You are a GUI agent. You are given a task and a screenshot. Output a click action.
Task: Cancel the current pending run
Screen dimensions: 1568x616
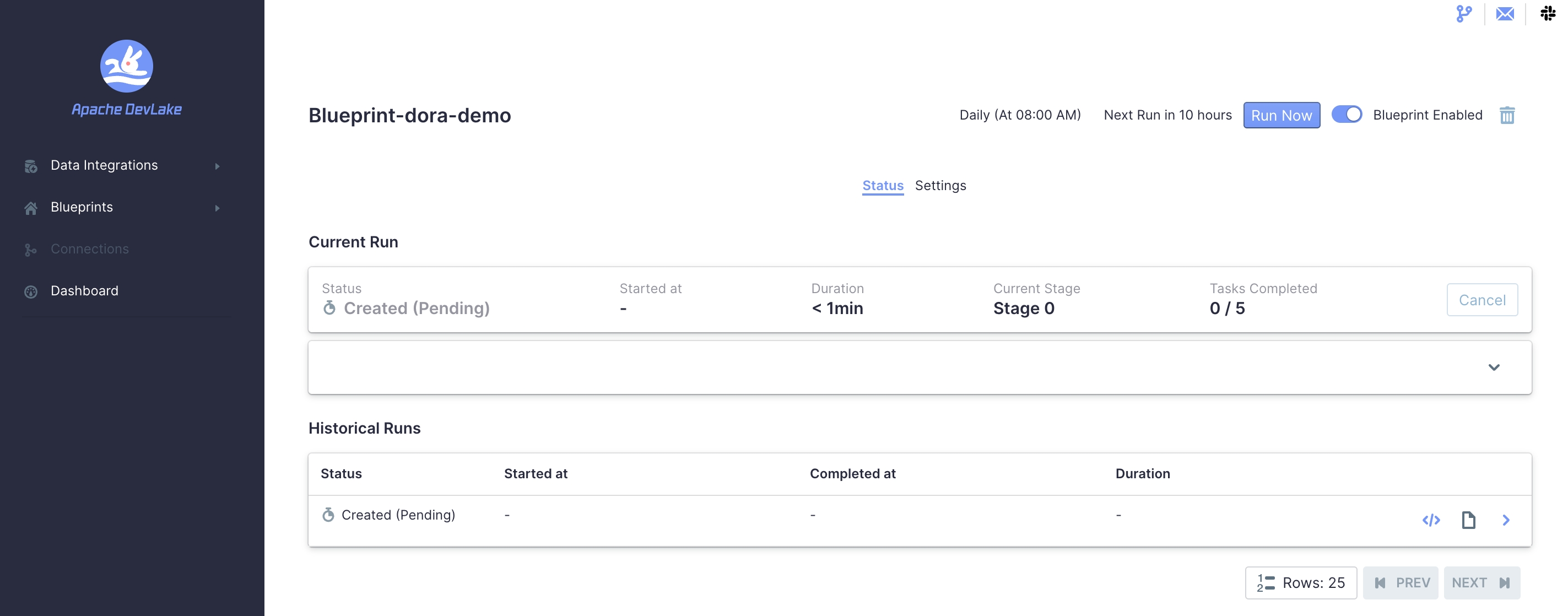click(x=1482, y=300)
